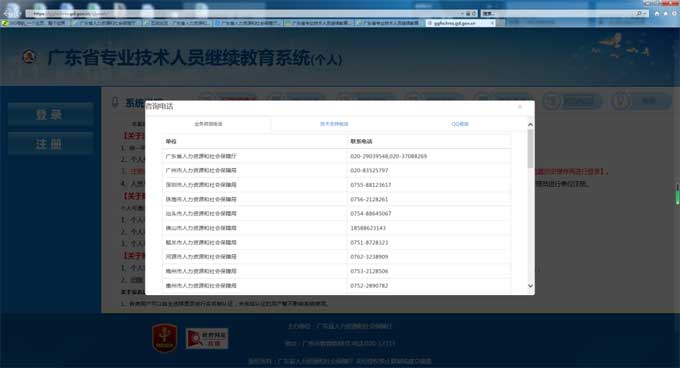Viewport: 680px width, 368px height.
Task: Click the dialog scrollbar down arrow
Action: pos(530,286)
